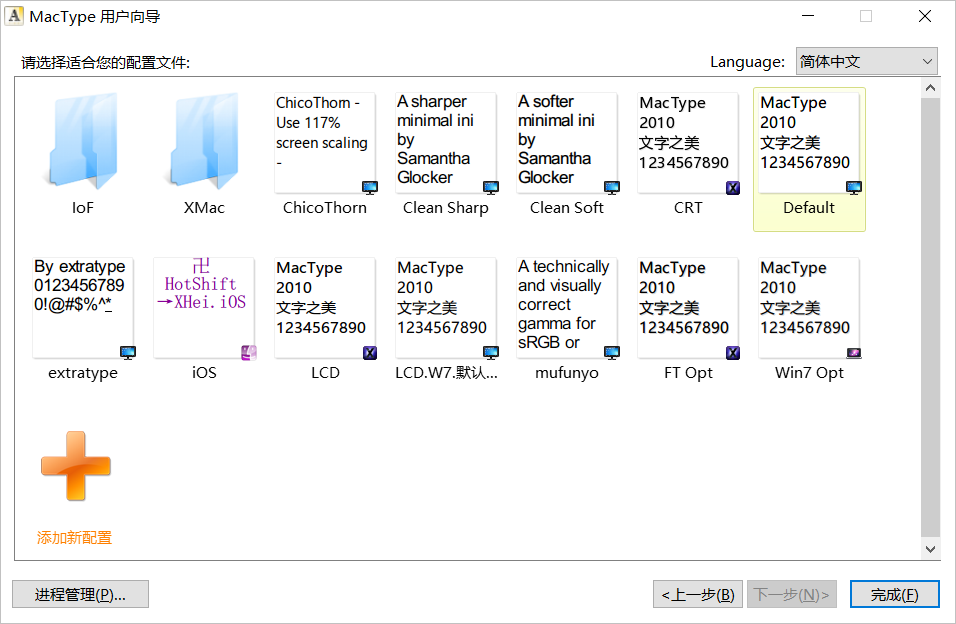This screenshot has height=624, width=956.
Task: Go back with <上一步(B) button
Action: coord(697,594)
